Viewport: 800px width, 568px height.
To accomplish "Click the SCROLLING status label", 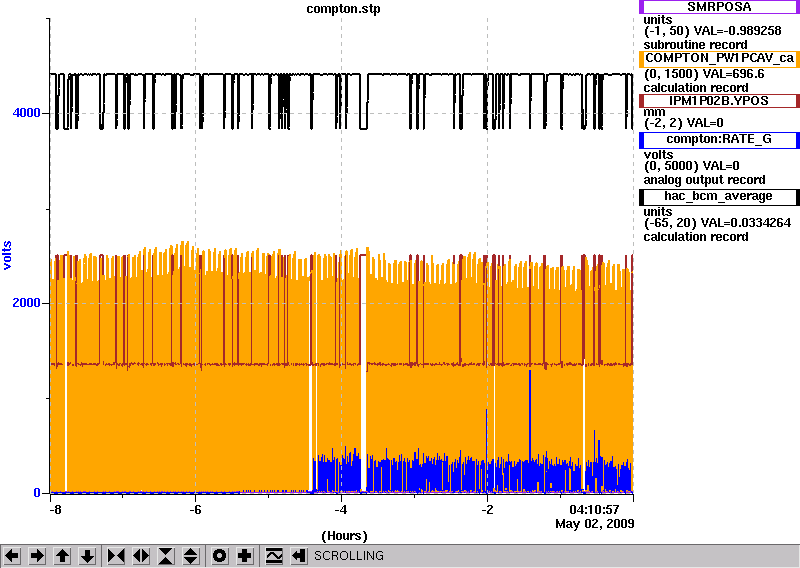I will pos(349,555).
